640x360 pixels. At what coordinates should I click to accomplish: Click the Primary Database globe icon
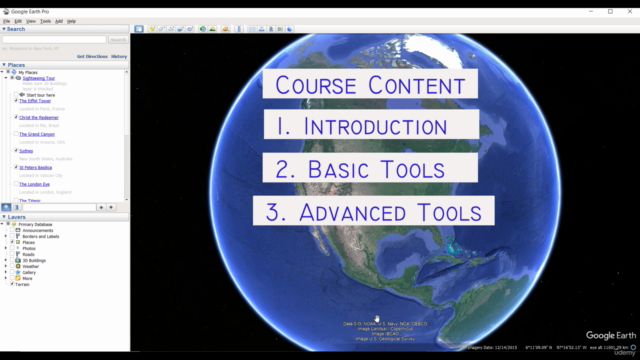[14, 224]
